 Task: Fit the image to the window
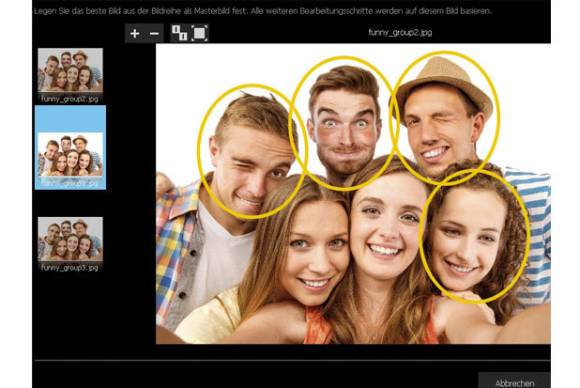pyautogui.click(x=199, y=33)
